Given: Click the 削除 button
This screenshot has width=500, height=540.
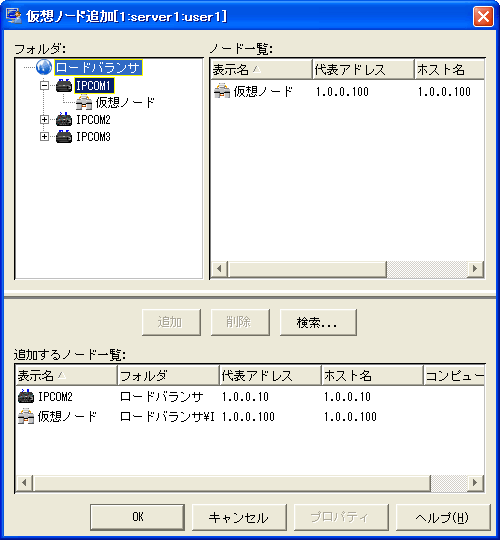Looking at the screenshot, I should click(240, 322).
